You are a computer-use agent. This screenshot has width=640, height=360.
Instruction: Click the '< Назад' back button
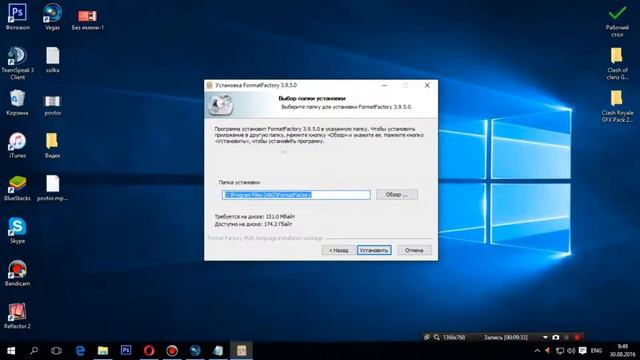pyautogui.click(x=339, y=250)
